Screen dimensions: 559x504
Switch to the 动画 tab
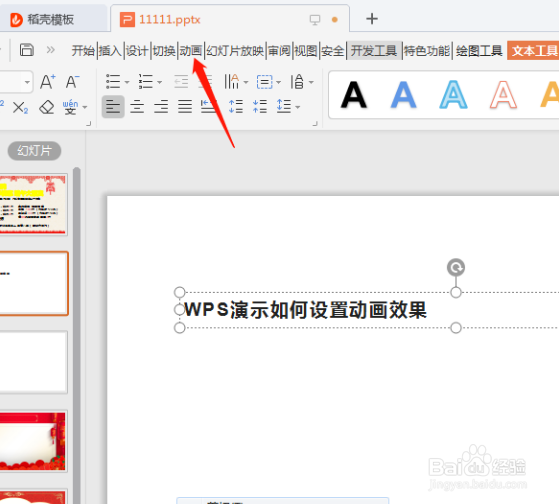pyautogui.click(x=191, y=51)
